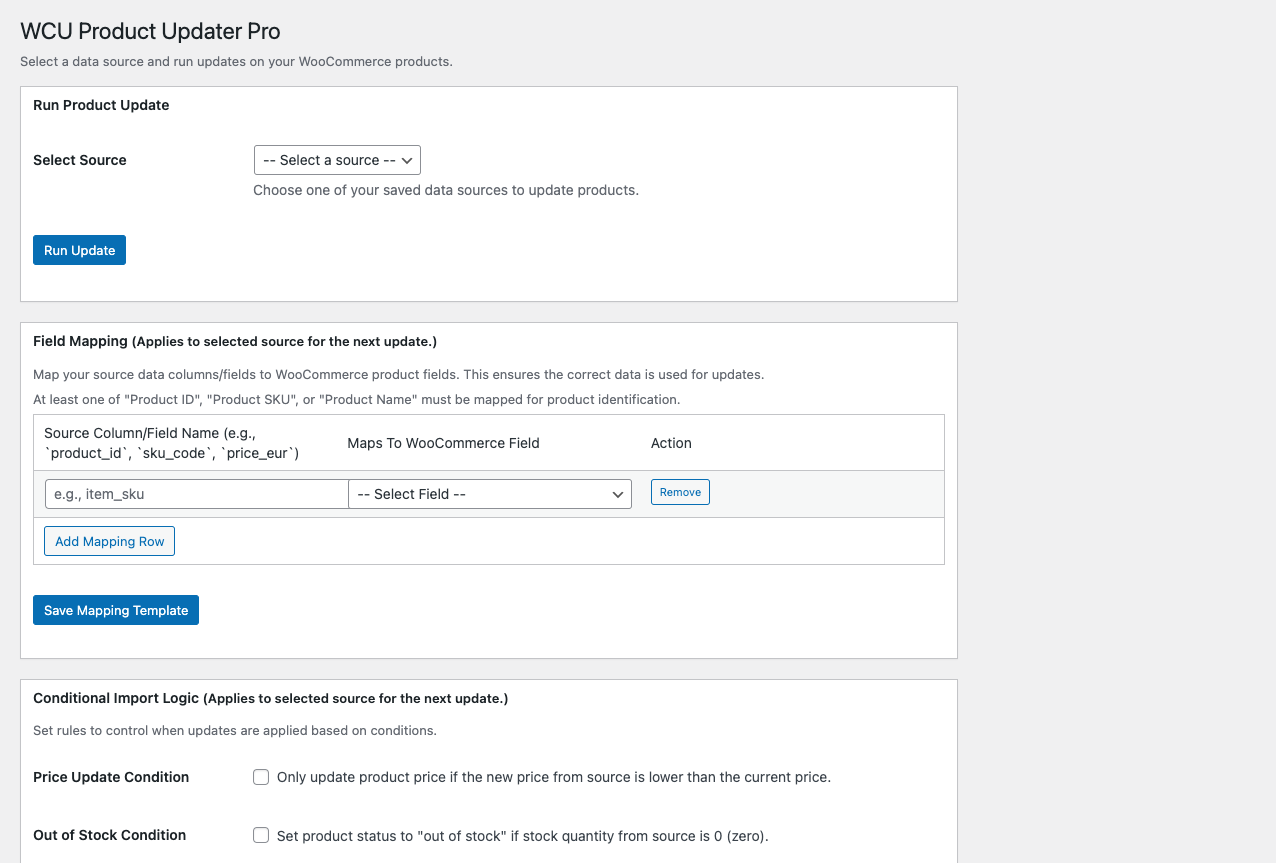Click the WCU Product Updater Pro heading
1276x863 pixels.
(x=150, y=31)
